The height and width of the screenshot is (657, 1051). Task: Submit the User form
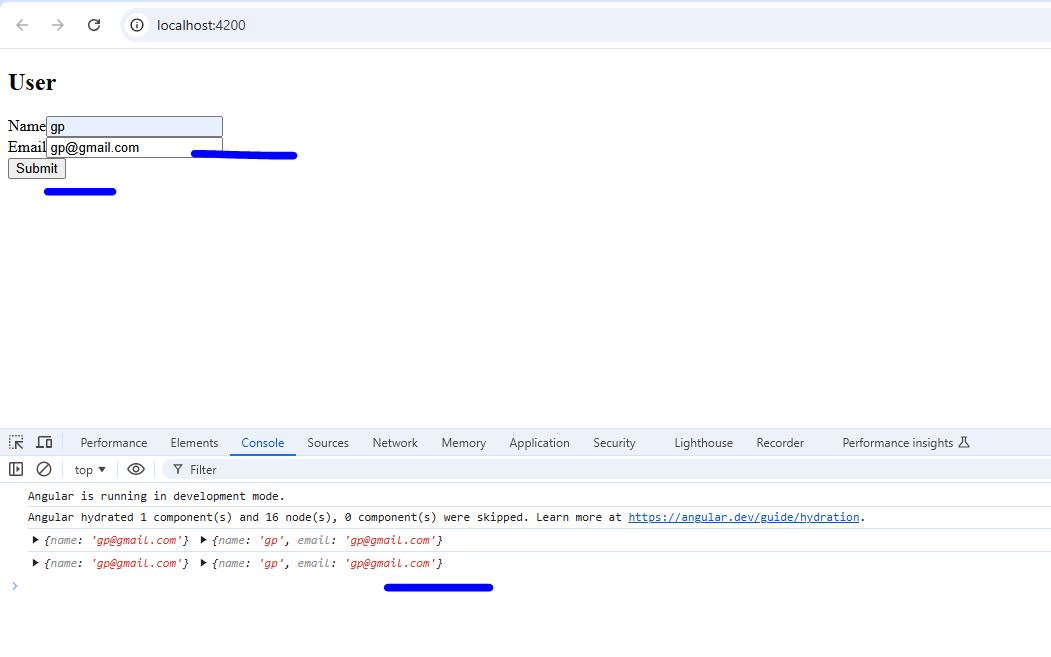click(x=37, y=168)
